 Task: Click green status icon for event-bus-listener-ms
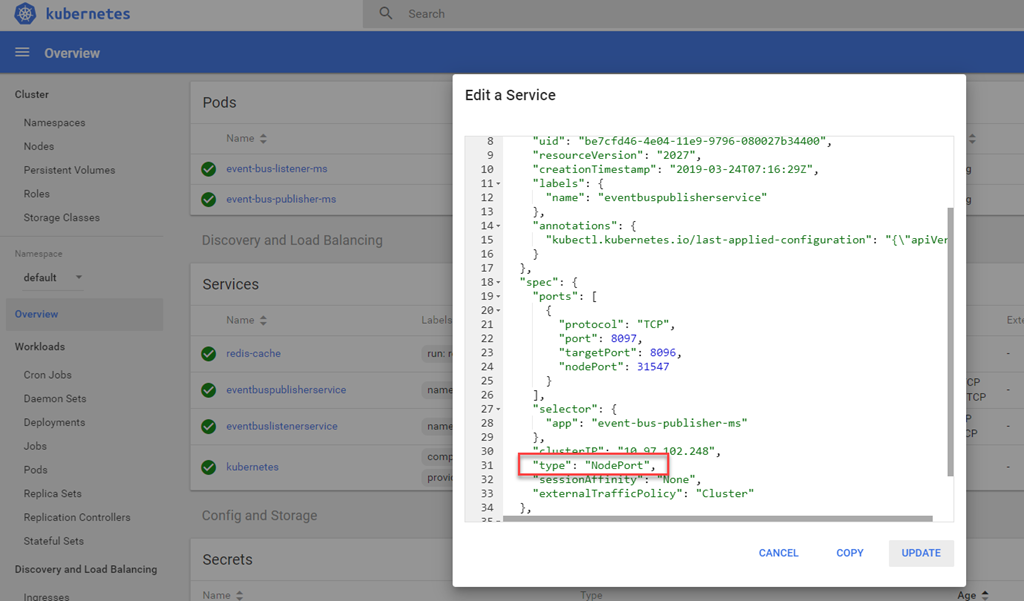point(208,169)
